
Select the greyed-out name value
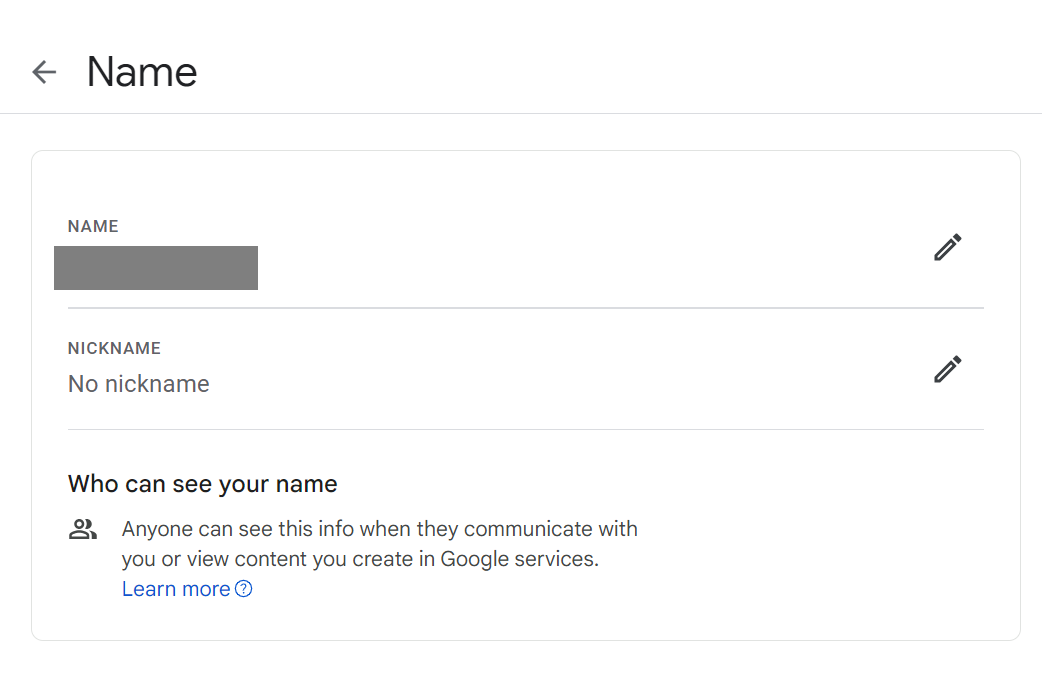pyautogui.click(x=156, y=268)
